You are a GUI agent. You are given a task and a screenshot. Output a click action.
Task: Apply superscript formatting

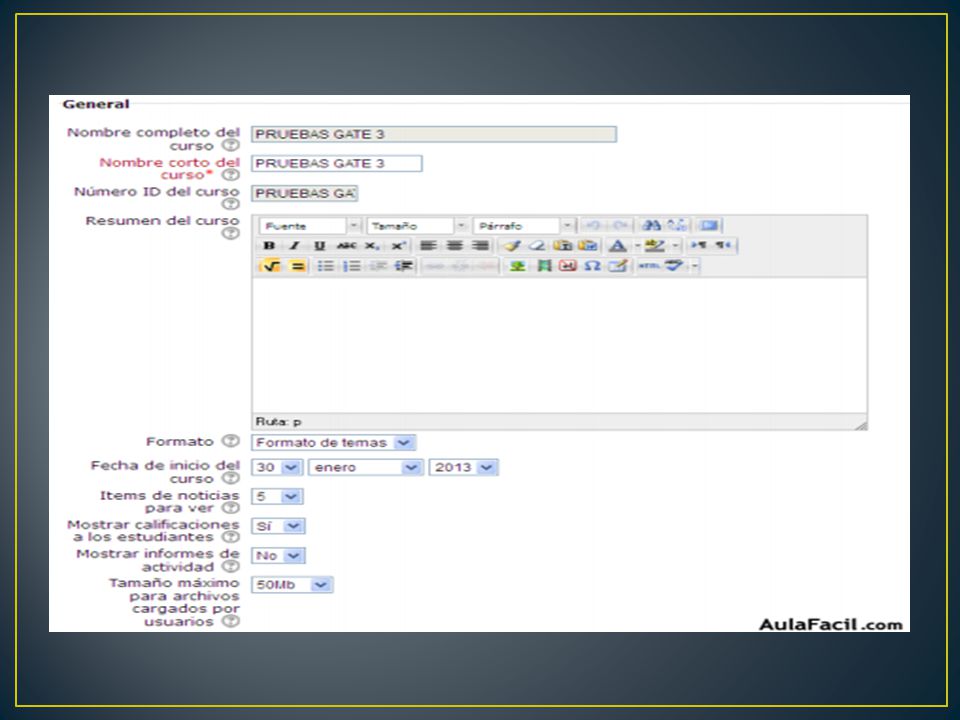point(398,246)
